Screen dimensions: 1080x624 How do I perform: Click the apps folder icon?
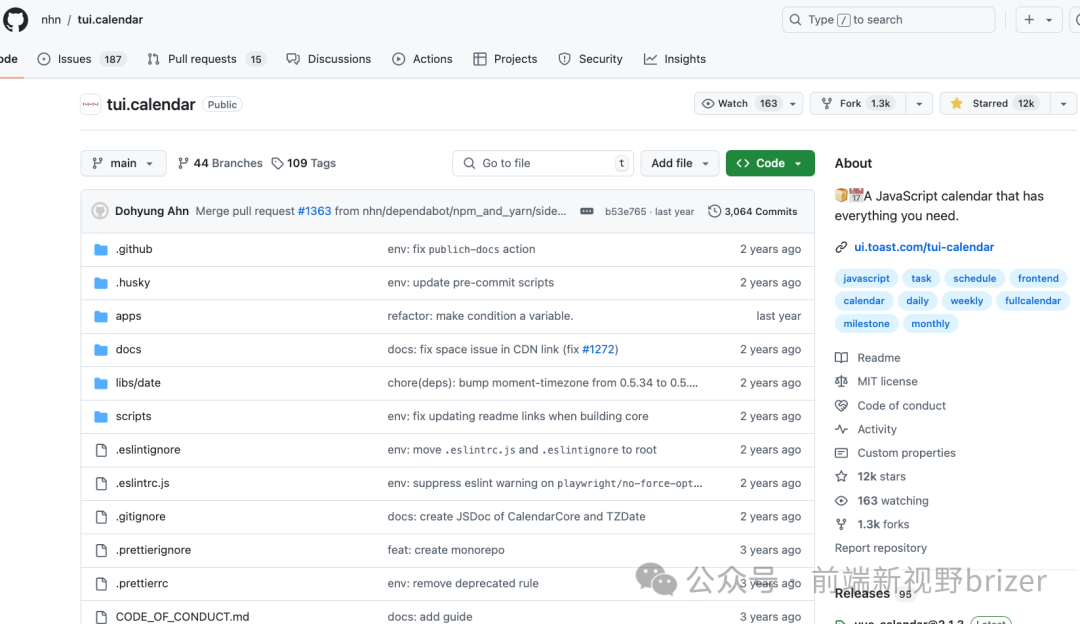point(101,316)
